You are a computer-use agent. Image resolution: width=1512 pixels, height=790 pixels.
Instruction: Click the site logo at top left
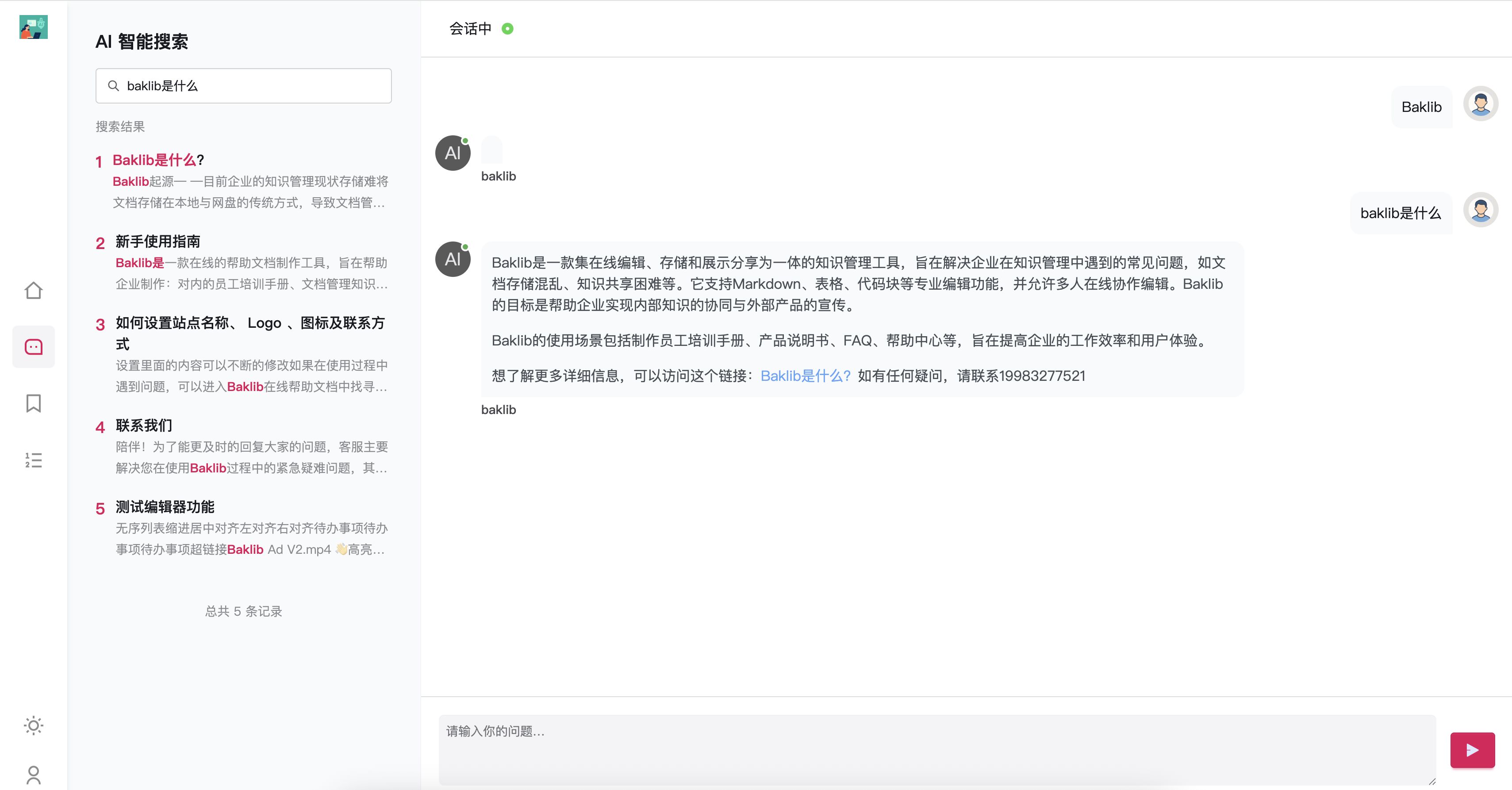click(x=34, y=27)
